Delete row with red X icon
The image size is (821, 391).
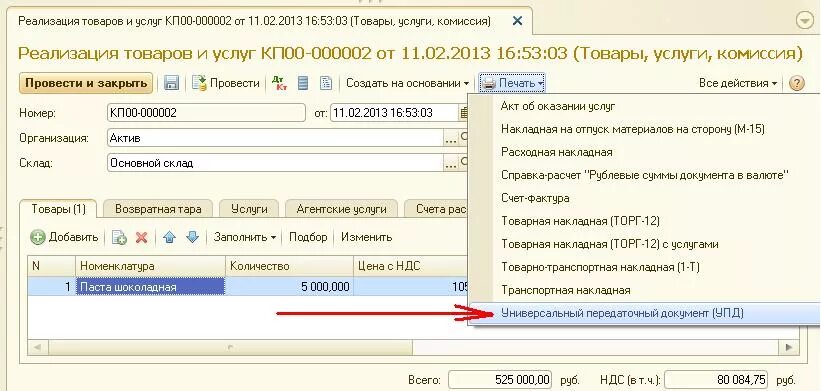(x=141, y=238)
